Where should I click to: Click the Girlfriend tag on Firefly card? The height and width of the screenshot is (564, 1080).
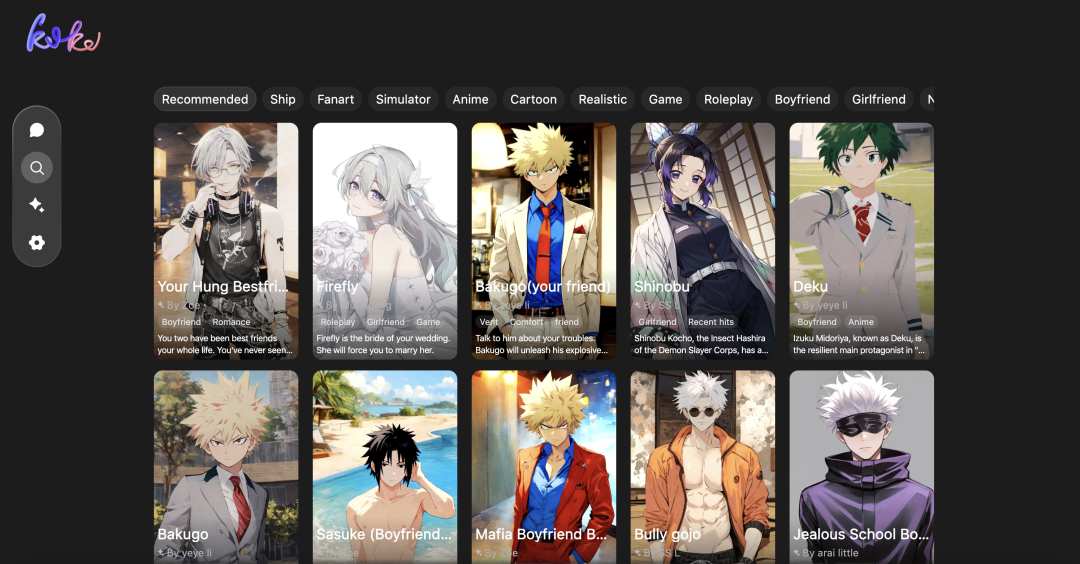pyautogui.click(x=386, y=322)
